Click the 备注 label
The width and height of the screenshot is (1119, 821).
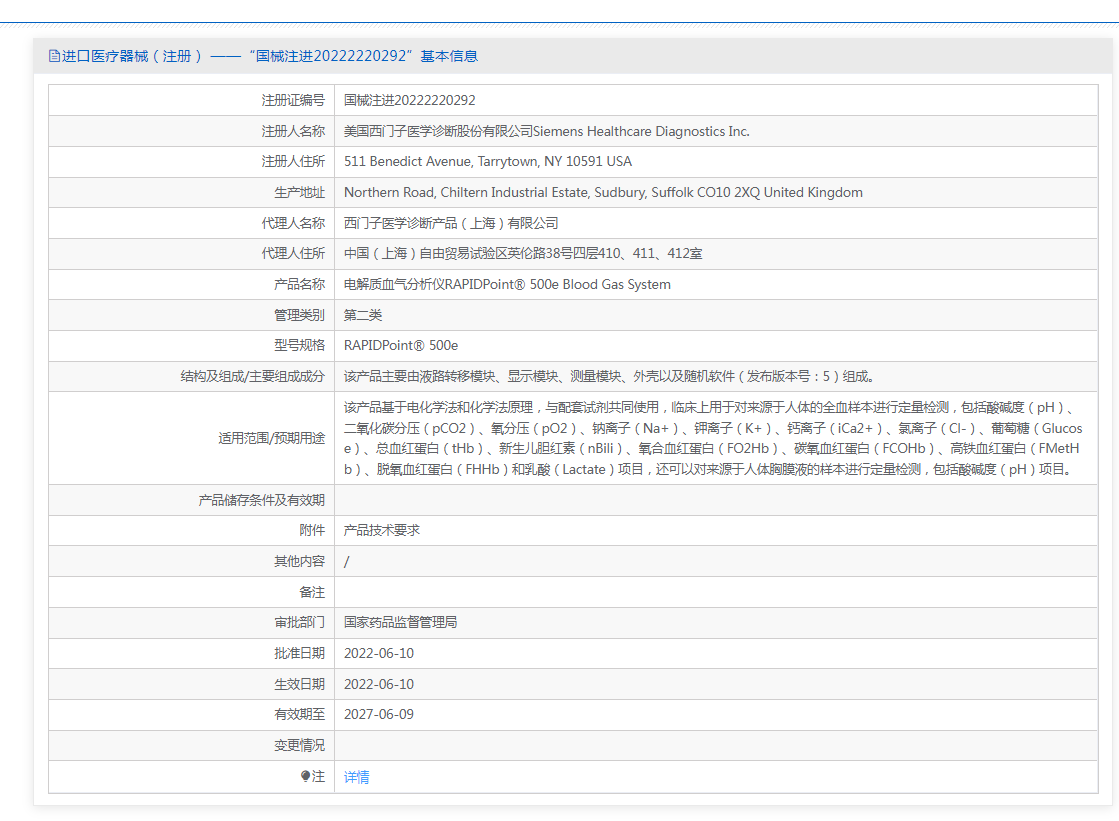tap(312, 593)
